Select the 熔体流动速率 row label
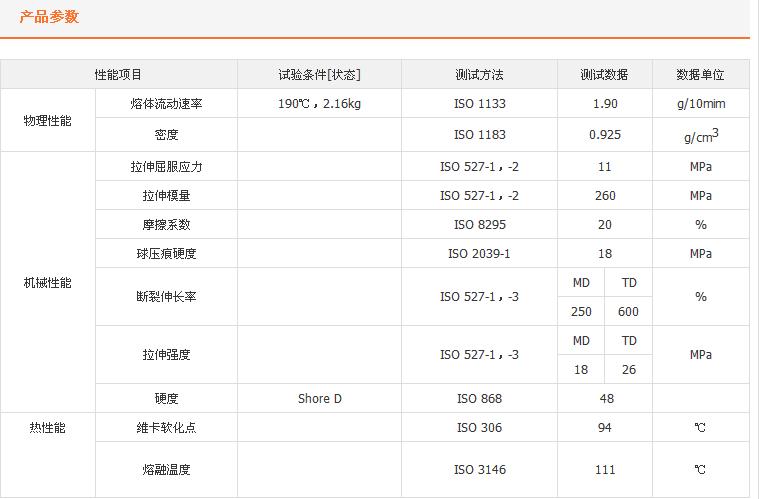The width and height of the screenshot is (760, 499). click(x=167, y=104)
